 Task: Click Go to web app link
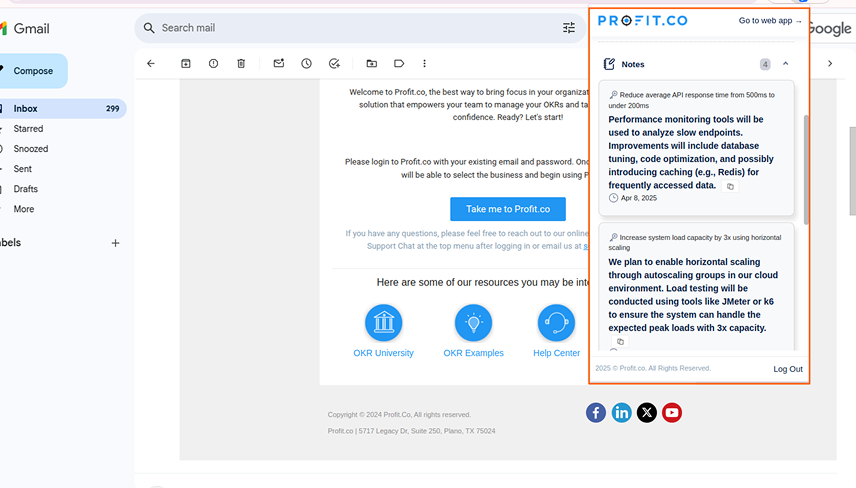pos(770,21)
